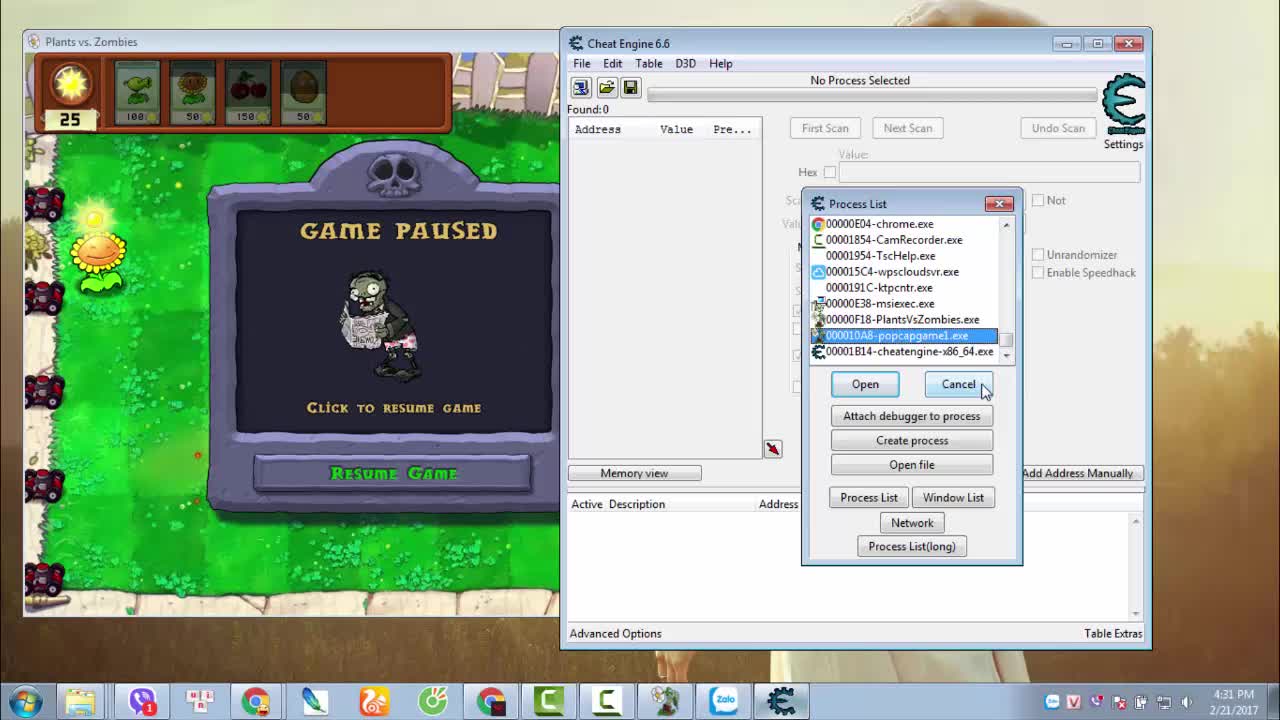Click the Value input field
Image resolution: width=1280 pixels, height=720 pixels.
pos(989,172)
